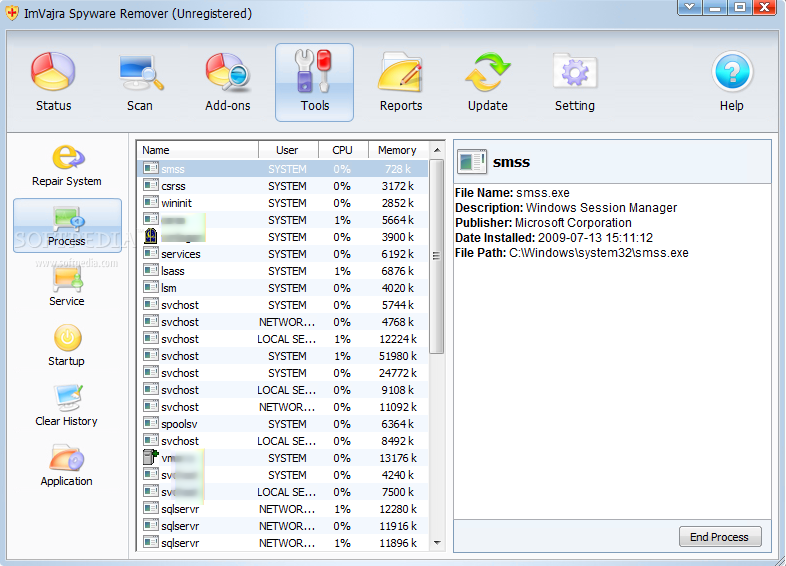Sort process list by Name column
Screen dimensions: 786x566
pyautogui.click(x=198, y=150)
